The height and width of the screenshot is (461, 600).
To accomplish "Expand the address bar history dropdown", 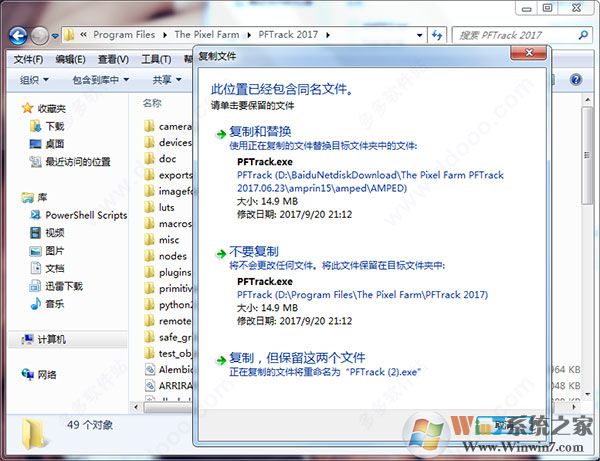I will point(419,36).
